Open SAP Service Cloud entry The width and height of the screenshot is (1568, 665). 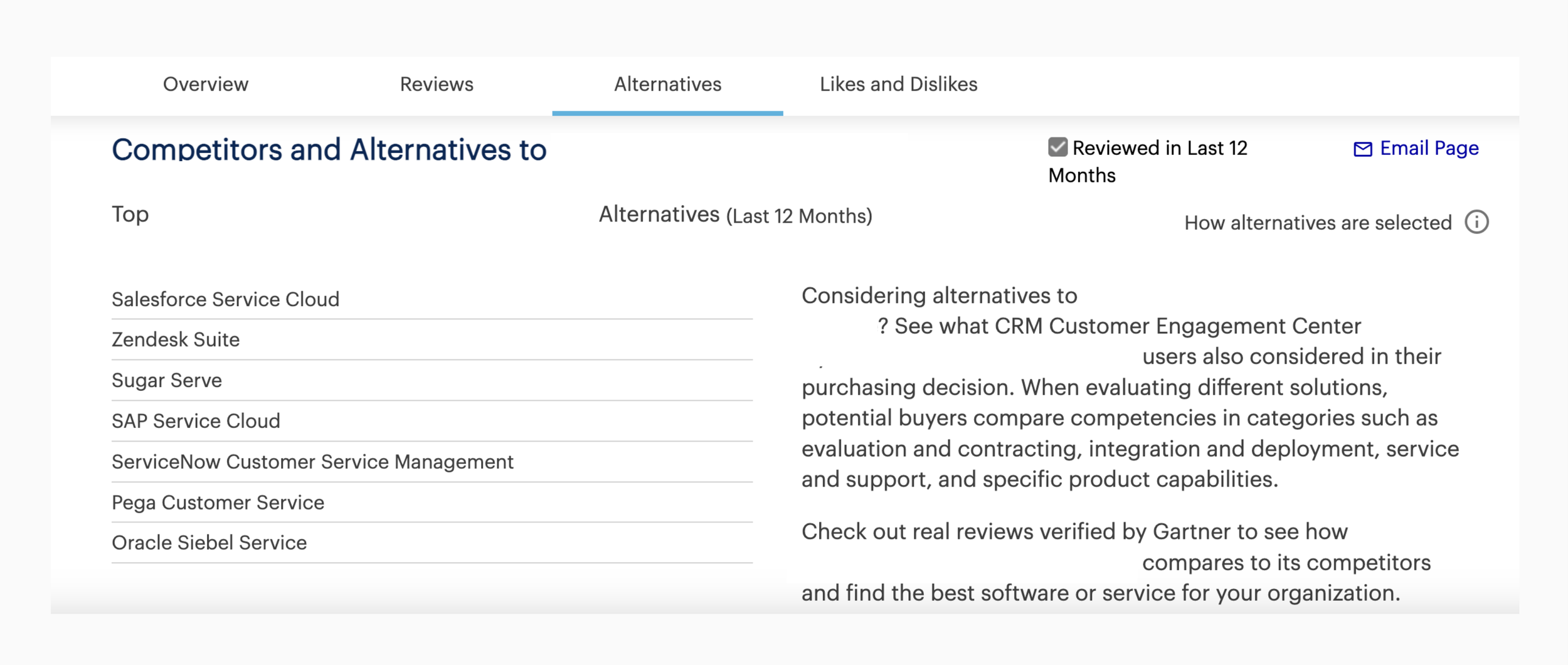196,421
